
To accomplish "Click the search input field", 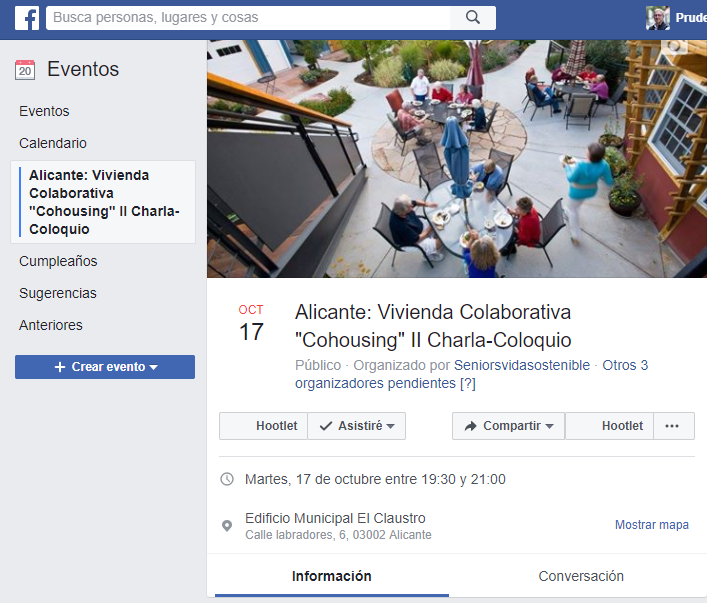I will 248,18.
